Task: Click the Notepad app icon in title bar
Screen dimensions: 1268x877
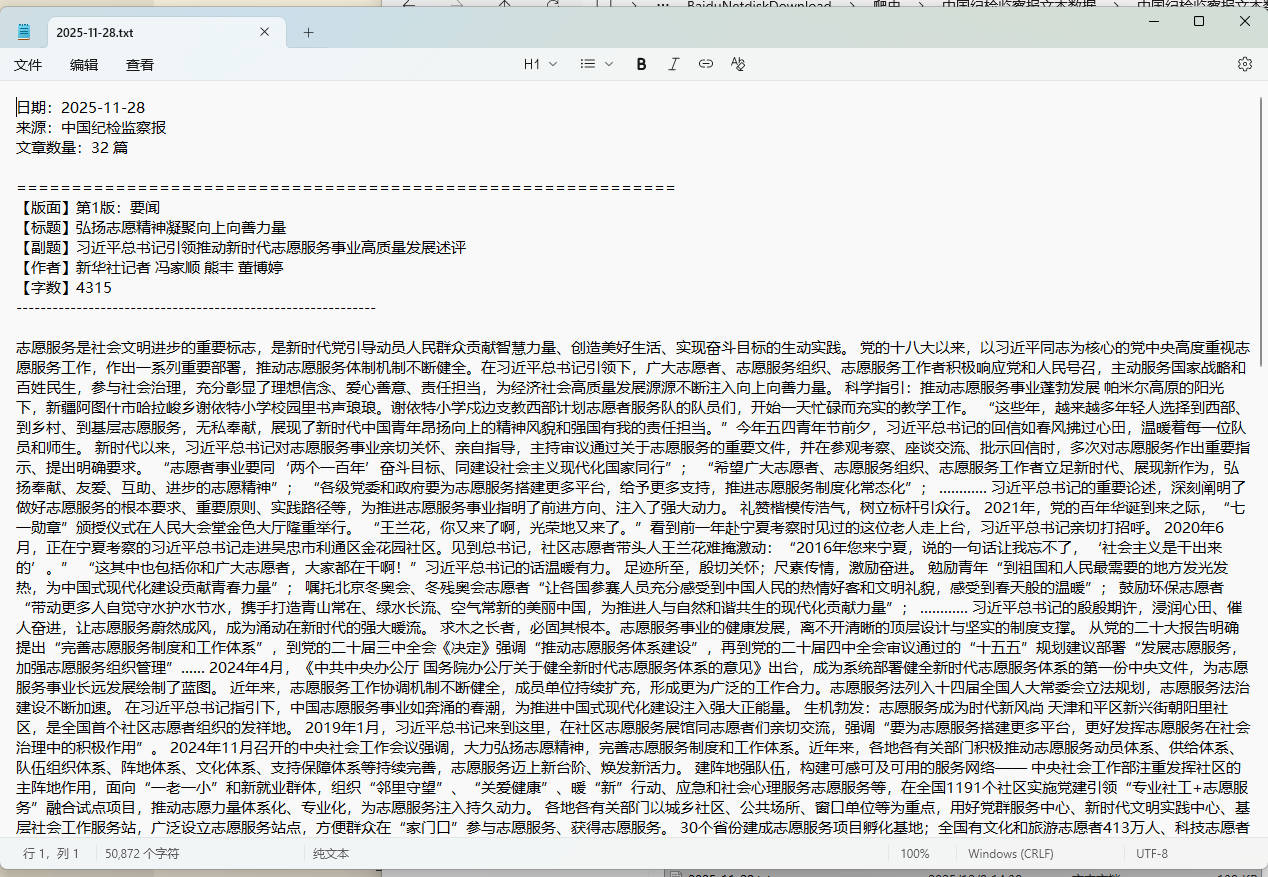Action: (x=24, y=32)
